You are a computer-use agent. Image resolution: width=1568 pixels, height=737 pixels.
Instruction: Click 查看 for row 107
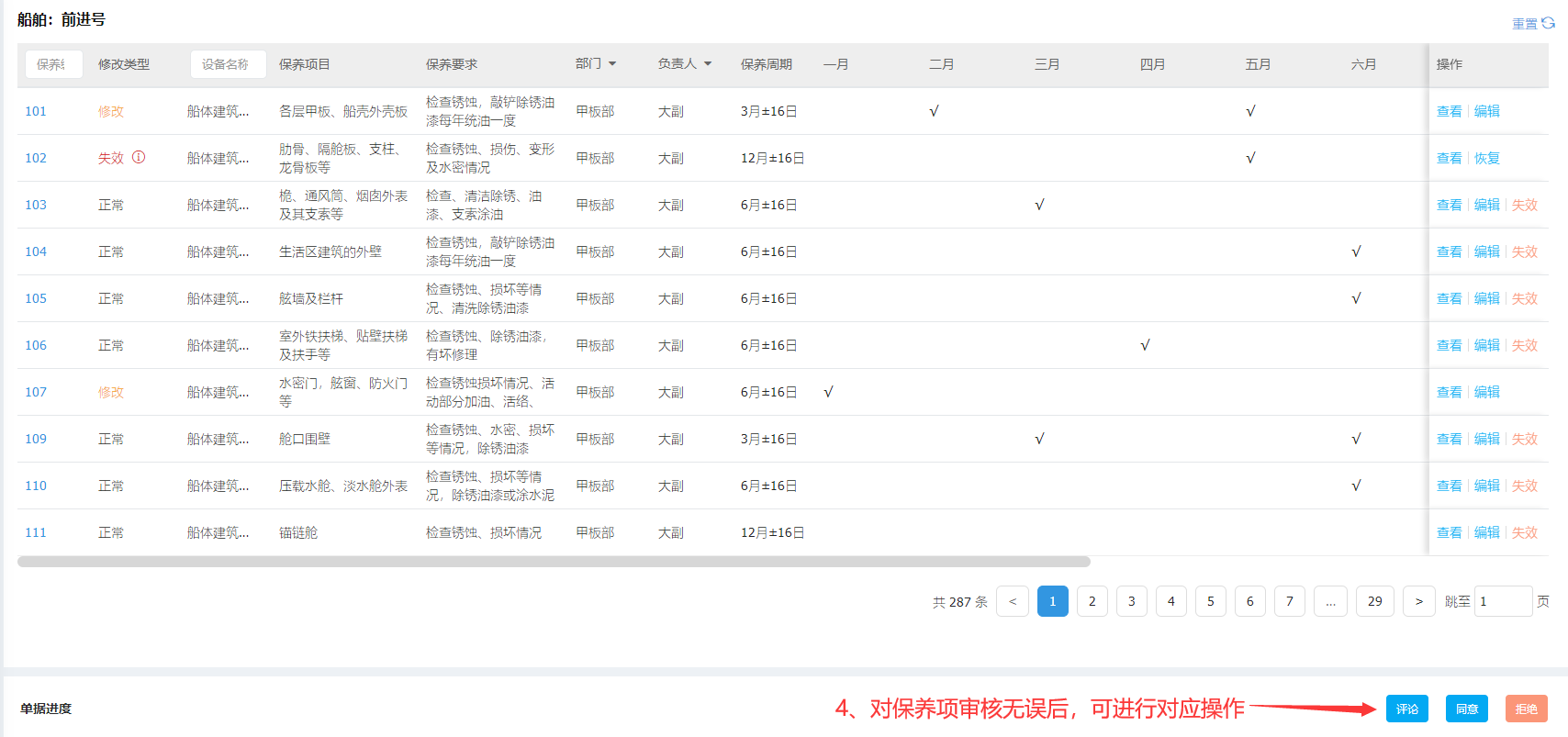1450,392
